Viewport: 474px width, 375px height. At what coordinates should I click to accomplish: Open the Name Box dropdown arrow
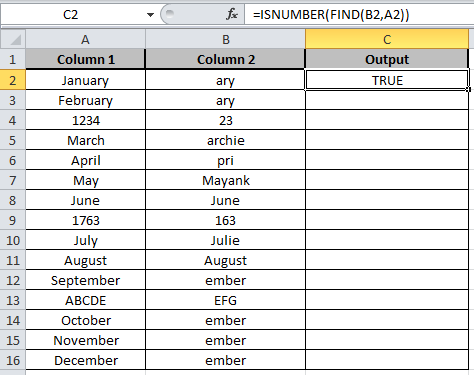(x=150, y=15)
